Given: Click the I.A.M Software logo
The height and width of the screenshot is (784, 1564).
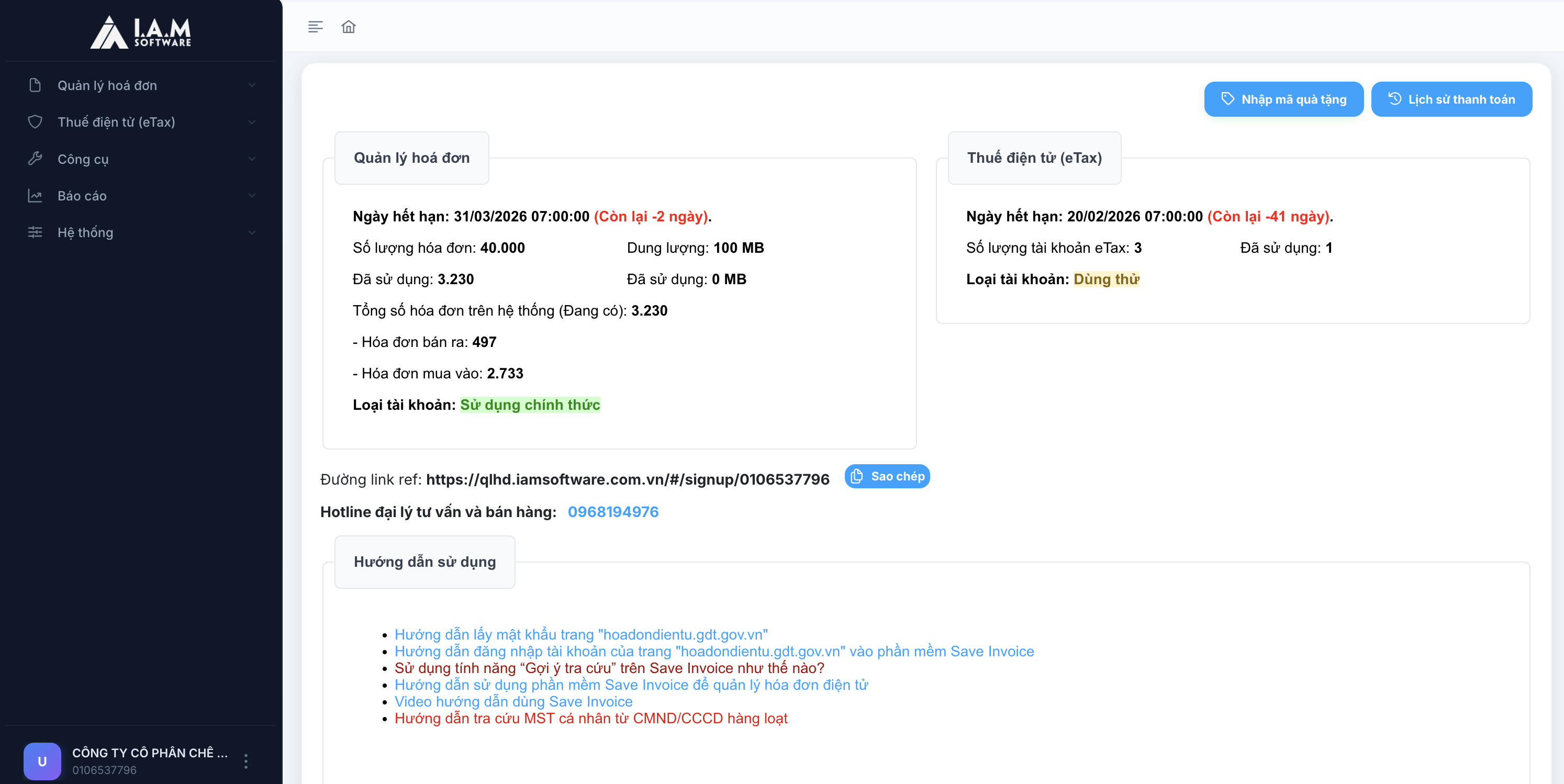Looking at the screenshot, I should (x=141, y=31).
